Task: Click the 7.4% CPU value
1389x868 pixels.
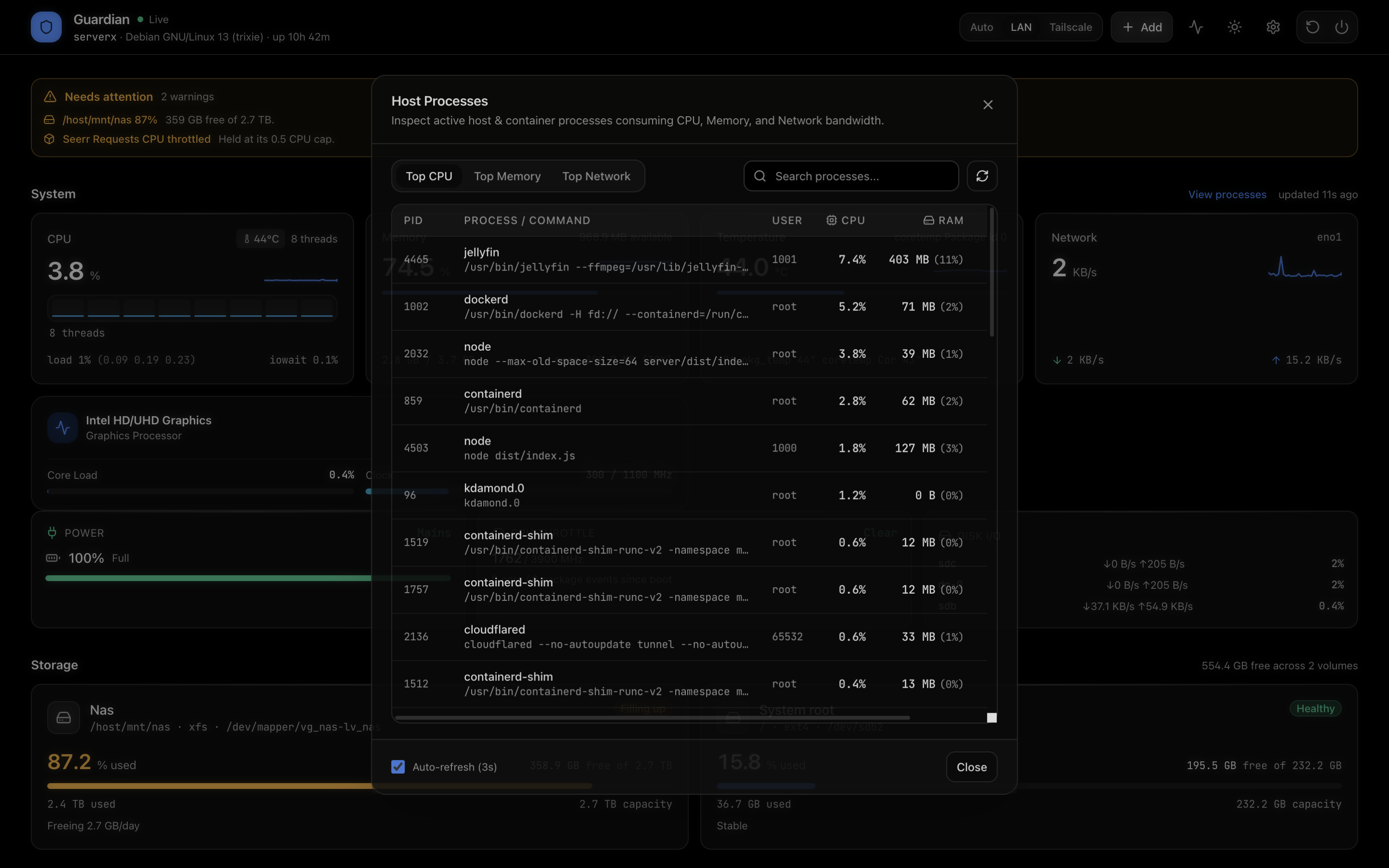Action: click(852, 259)
